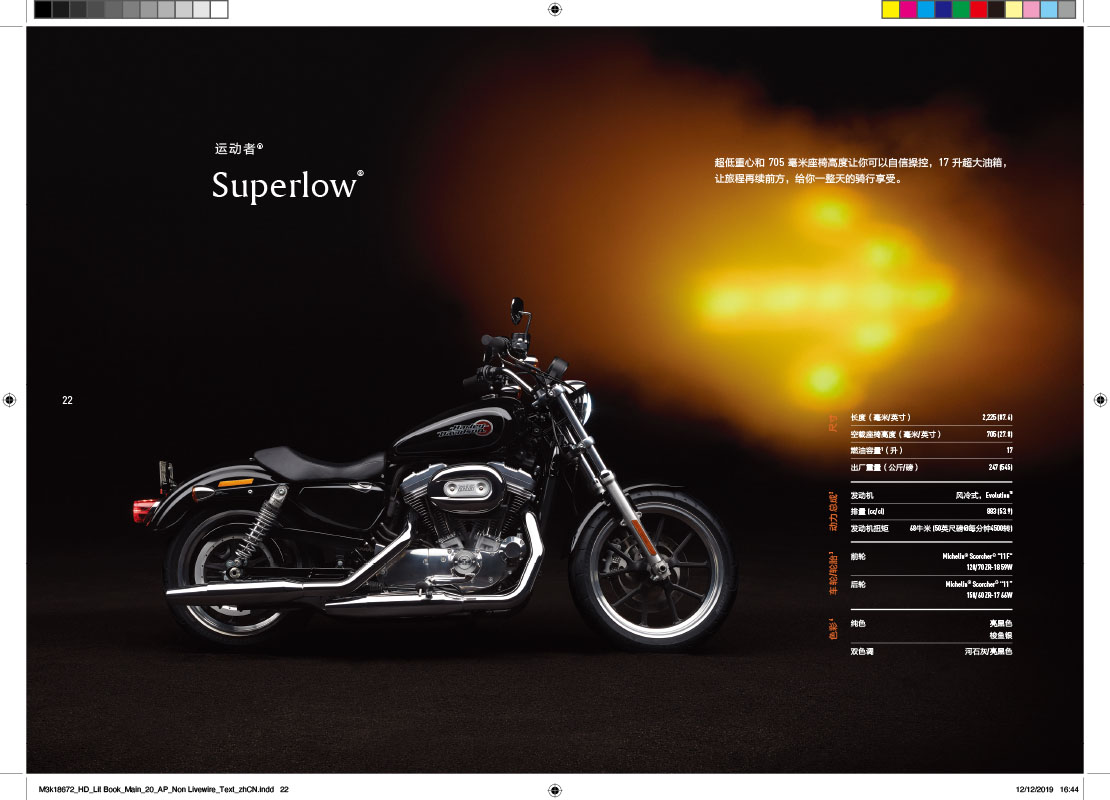This screenshot has width=1110, height=800.
Task: Click the left edge registration mark
Action: click(9, 400)
